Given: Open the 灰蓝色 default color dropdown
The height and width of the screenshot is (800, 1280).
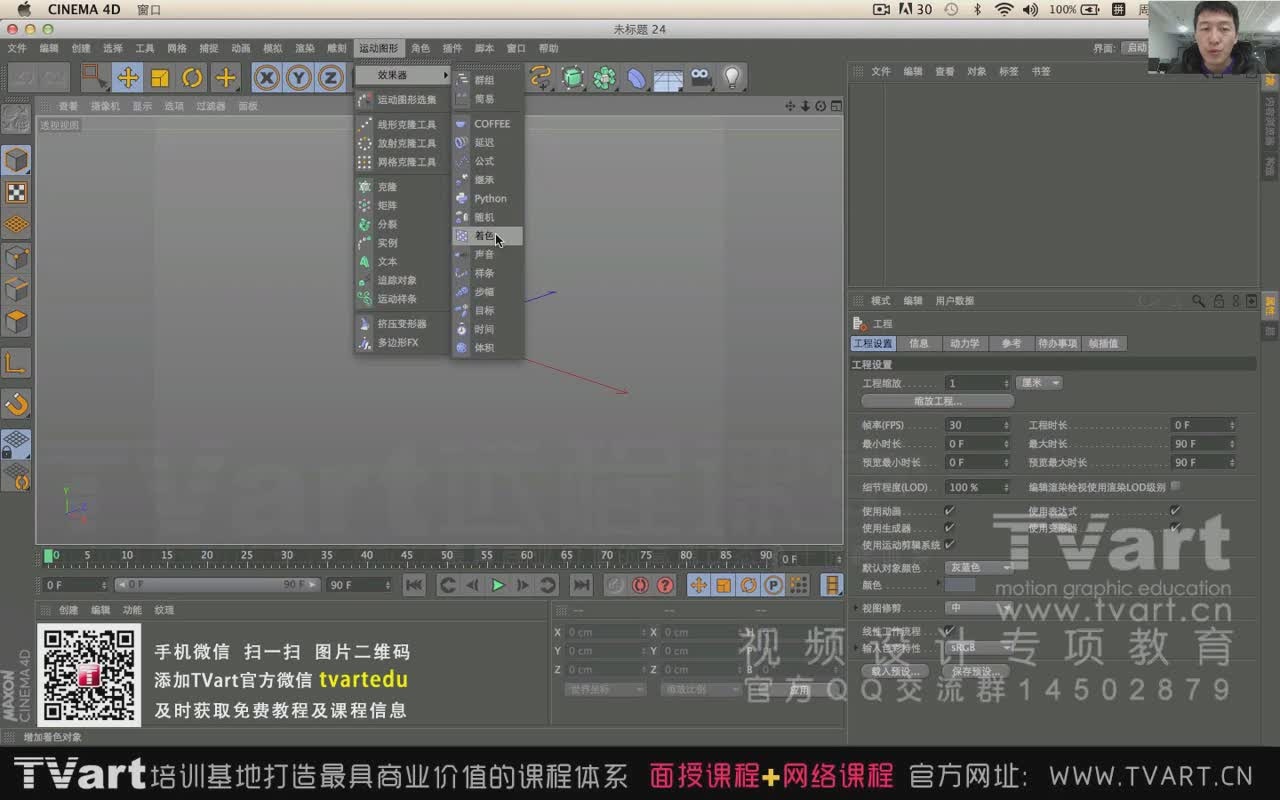Looking at the screenshot, I should click(981, 567).
